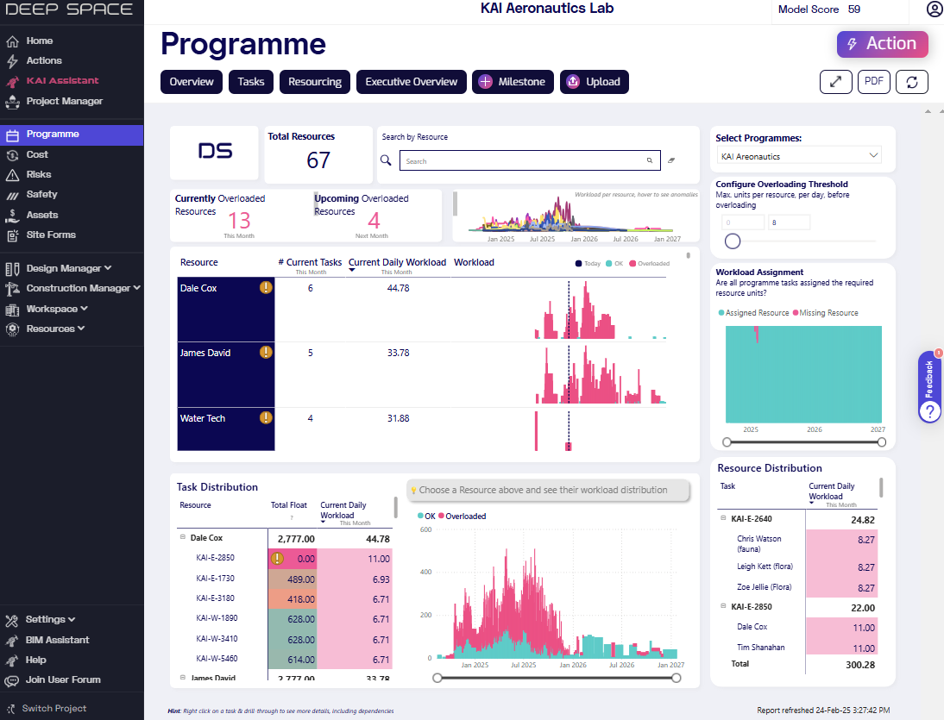Open the Feedback side tab
This screenshot has height=720, width=944.
[x=929, y=379]
